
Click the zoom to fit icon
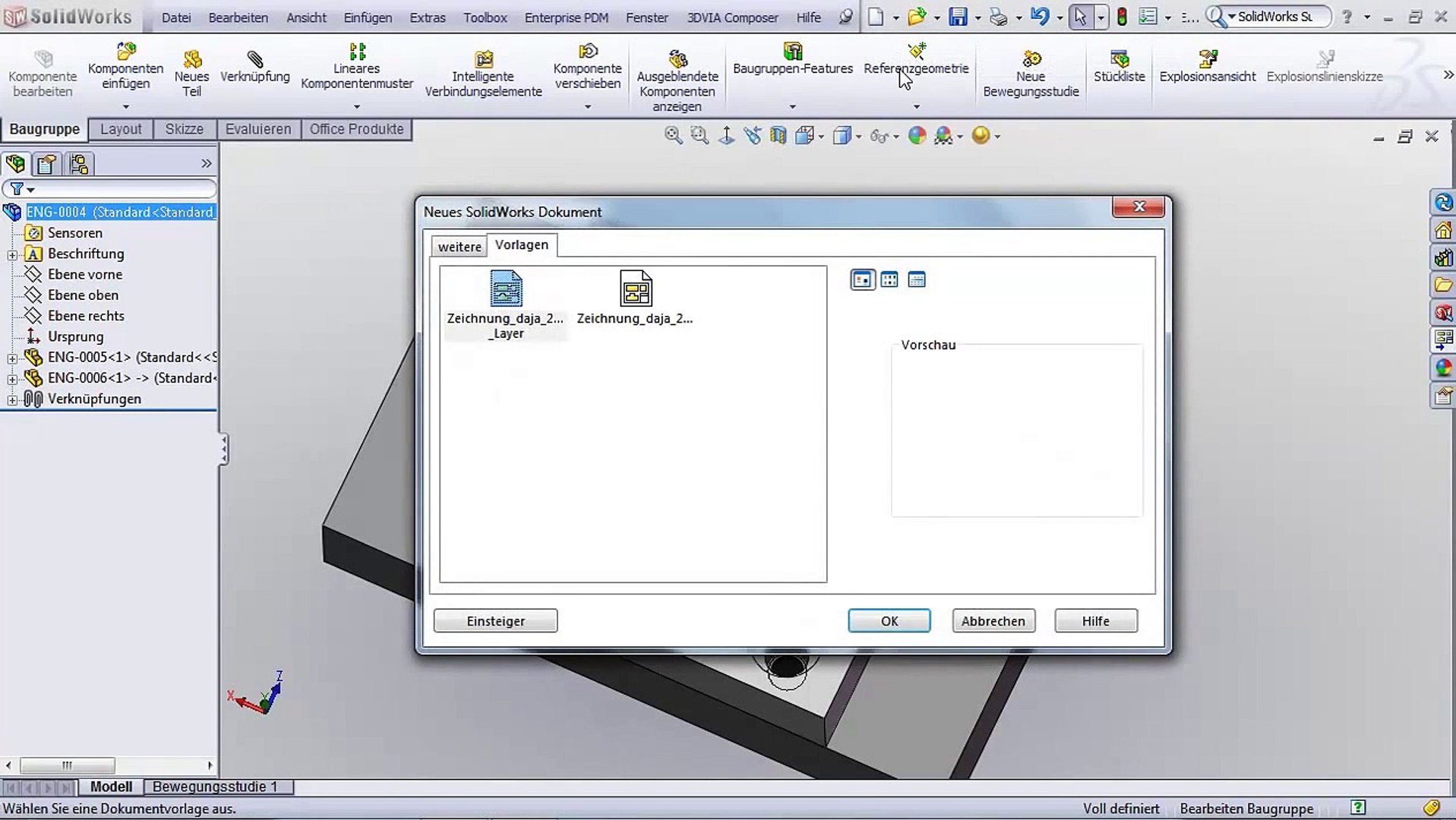pyautogui.click(x=673, y=136)
